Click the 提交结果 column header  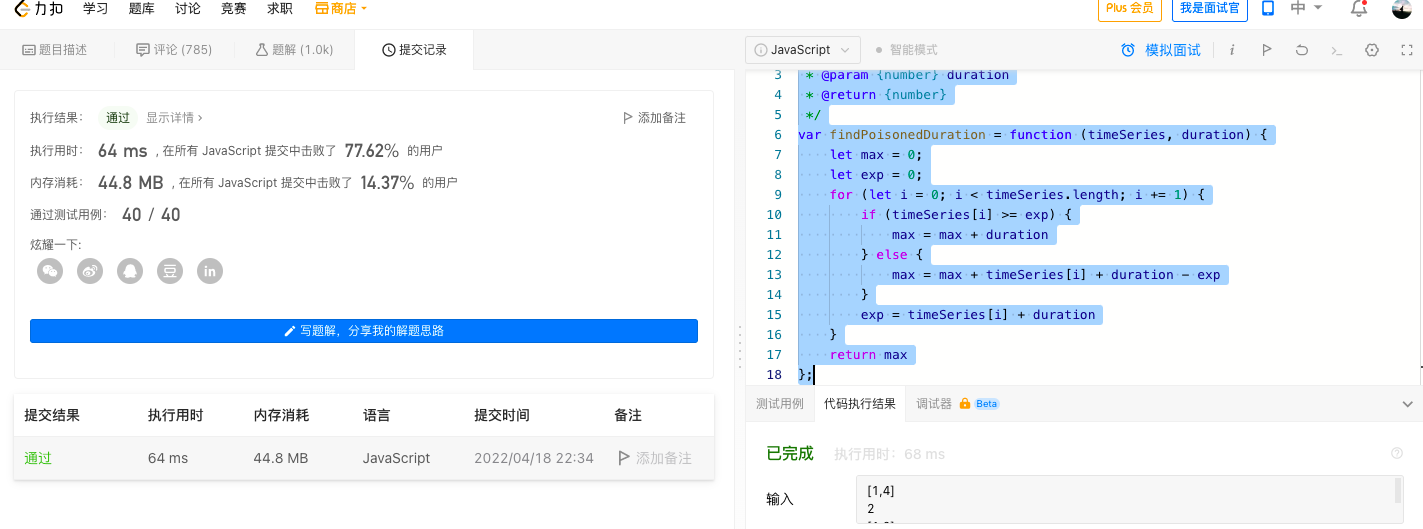(x=52, y=415)
